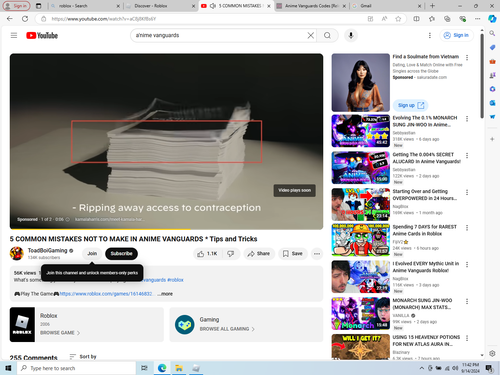Open ToadBoiGaming channel avatar
The image size is (500, 375).
point(16,253)
